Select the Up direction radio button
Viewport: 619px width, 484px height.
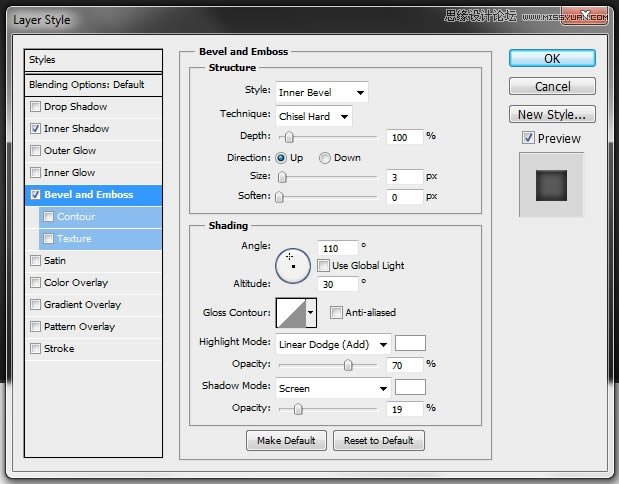[281, 158]
